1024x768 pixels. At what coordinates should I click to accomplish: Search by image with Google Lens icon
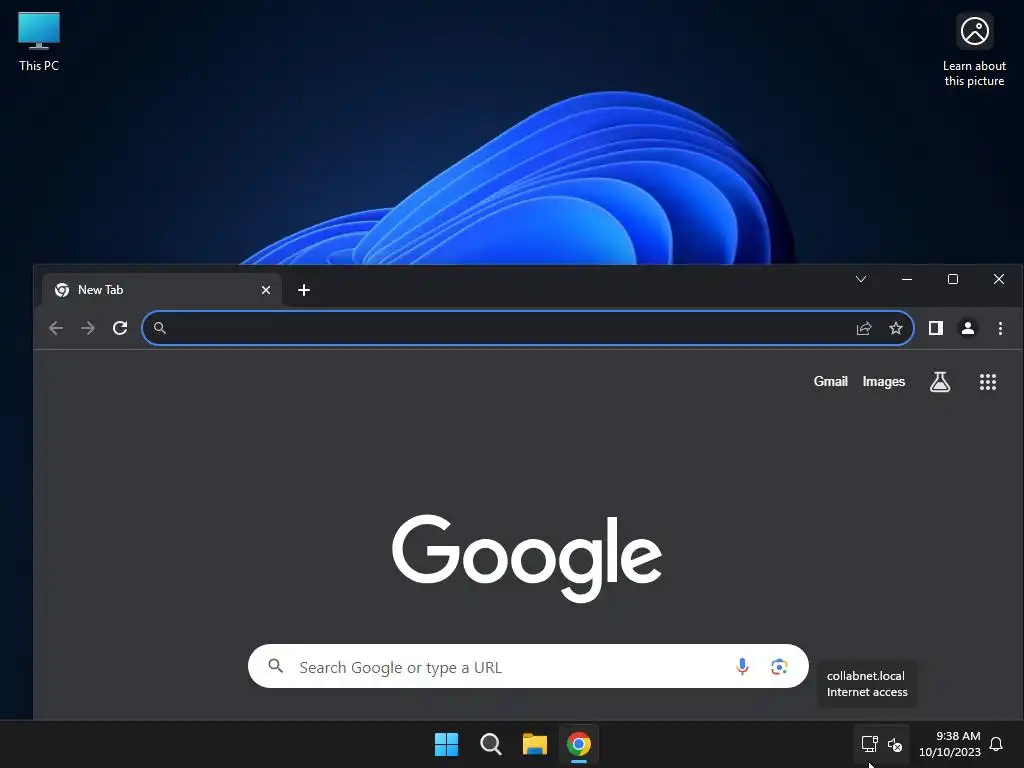pyautogui.click(x=778, y=666)
